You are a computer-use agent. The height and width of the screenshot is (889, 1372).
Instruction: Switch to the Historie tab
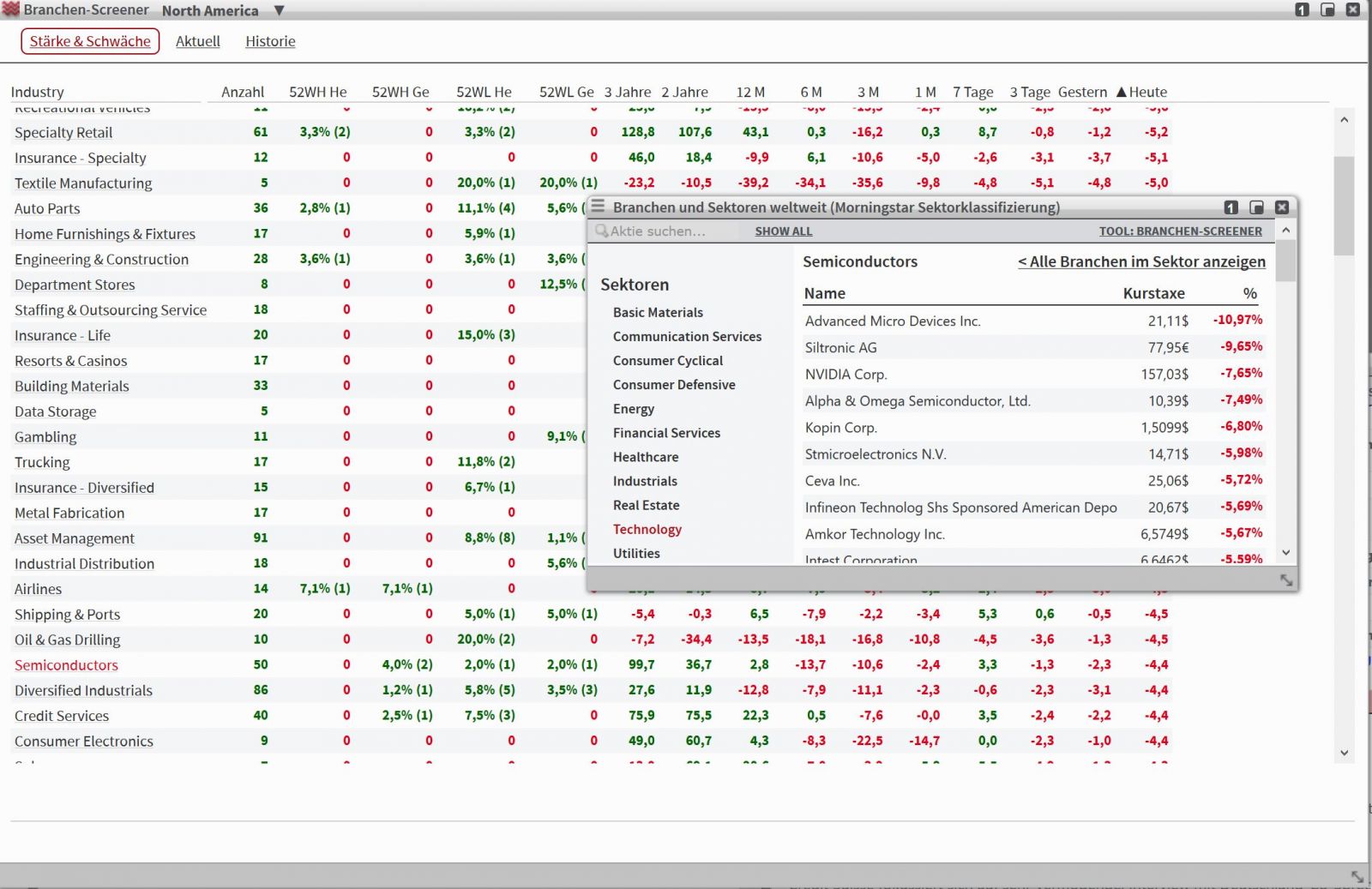tap(270, 41)
